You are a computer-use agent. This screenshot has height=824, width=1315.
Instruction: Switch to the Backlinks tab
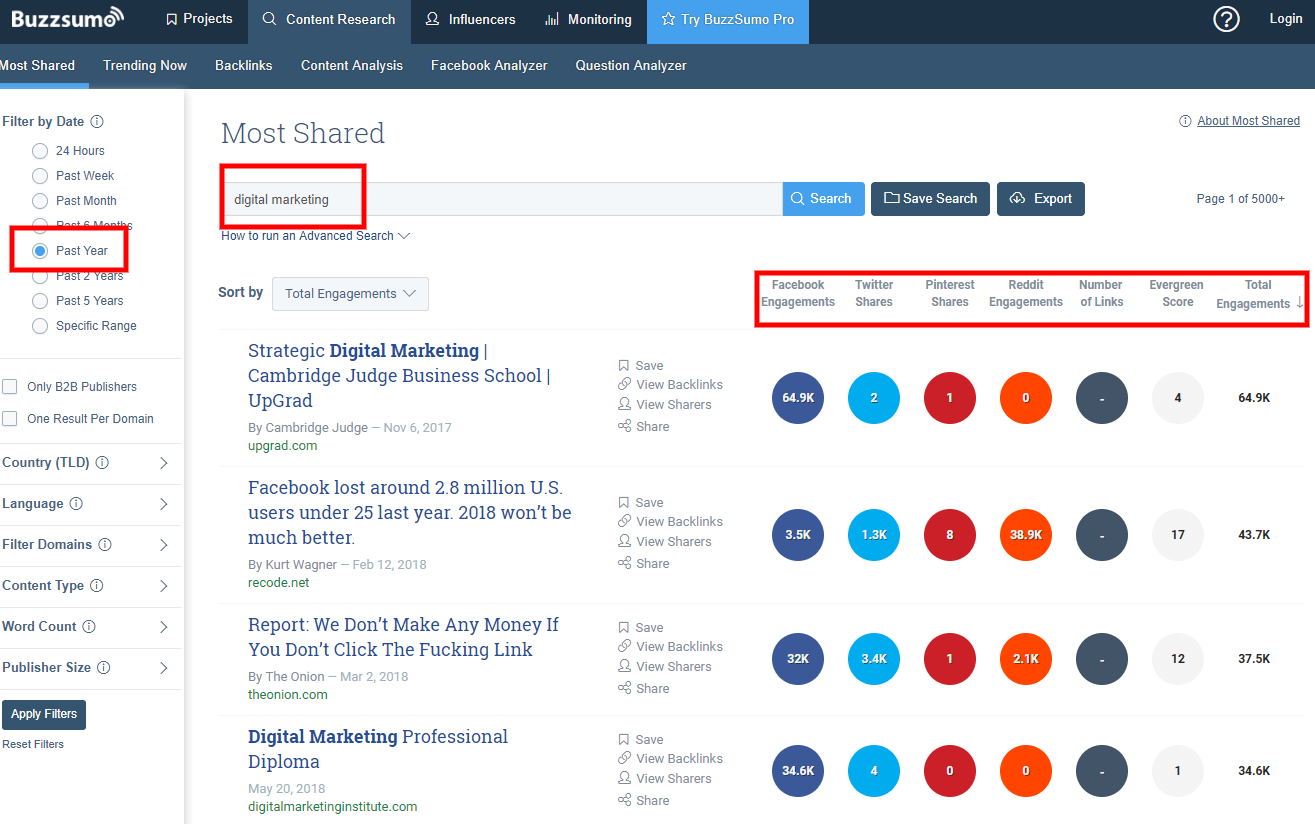pos(244,65)
